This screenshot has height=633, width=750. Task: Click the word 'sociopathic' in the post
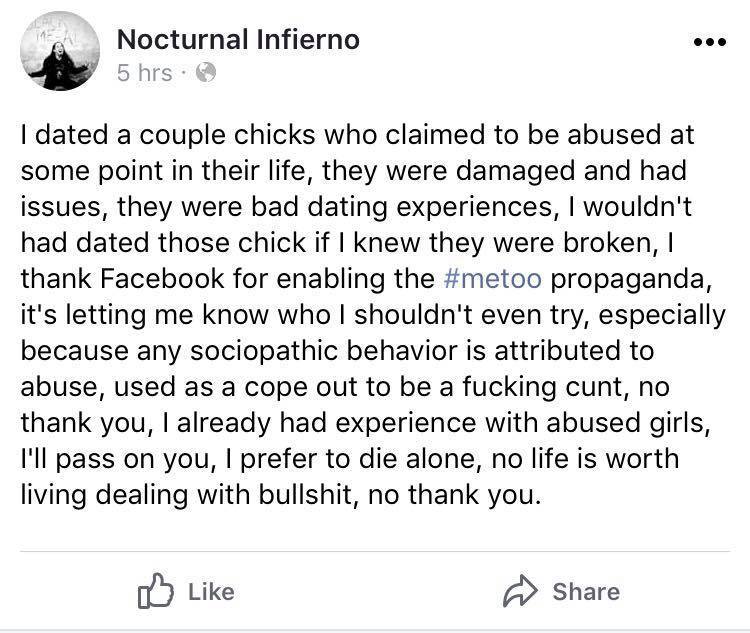[265, 352]
